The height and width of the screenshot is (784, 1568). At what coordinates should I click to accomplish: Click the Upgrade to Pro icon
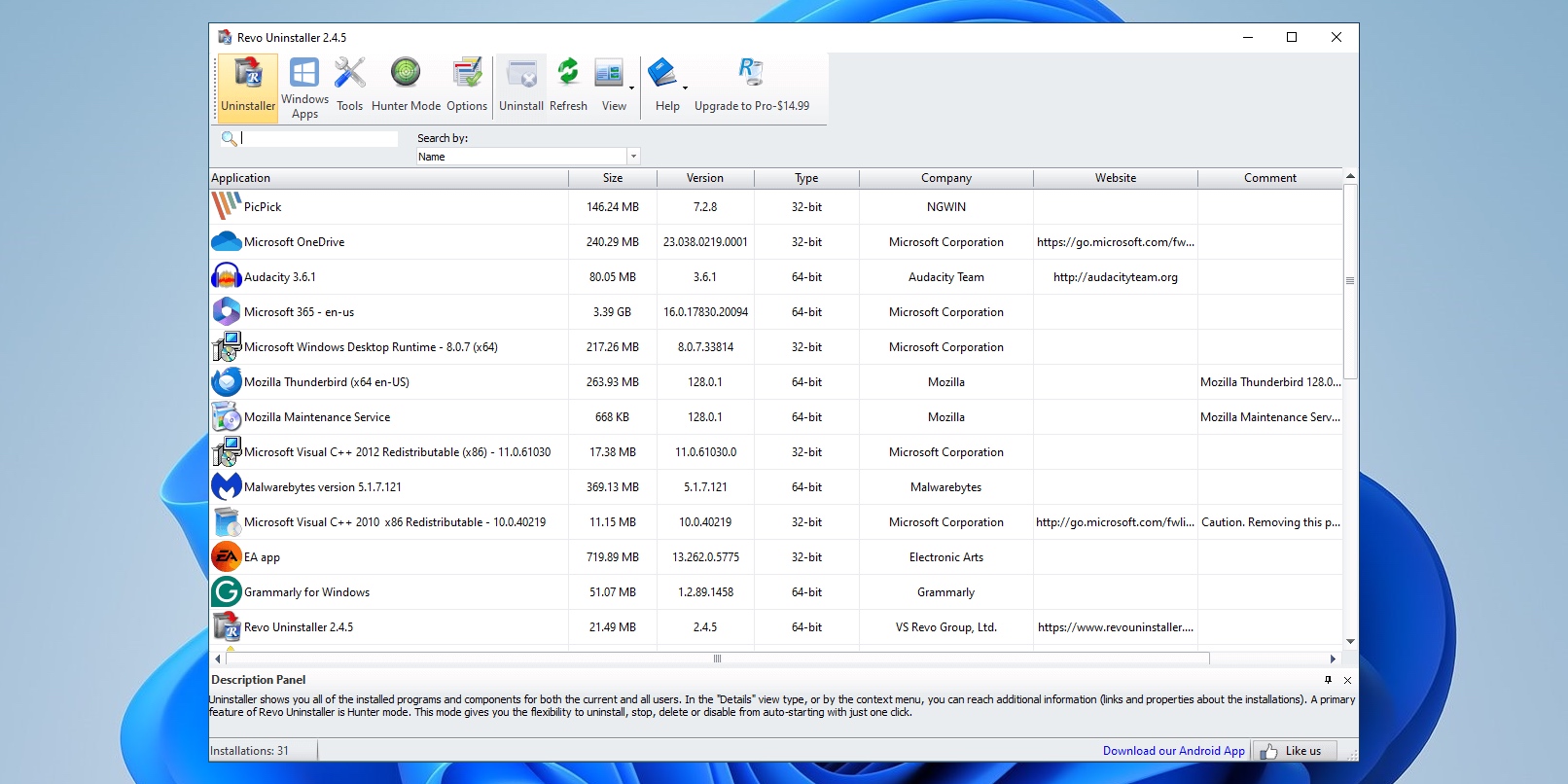click(x=751, y=73)
